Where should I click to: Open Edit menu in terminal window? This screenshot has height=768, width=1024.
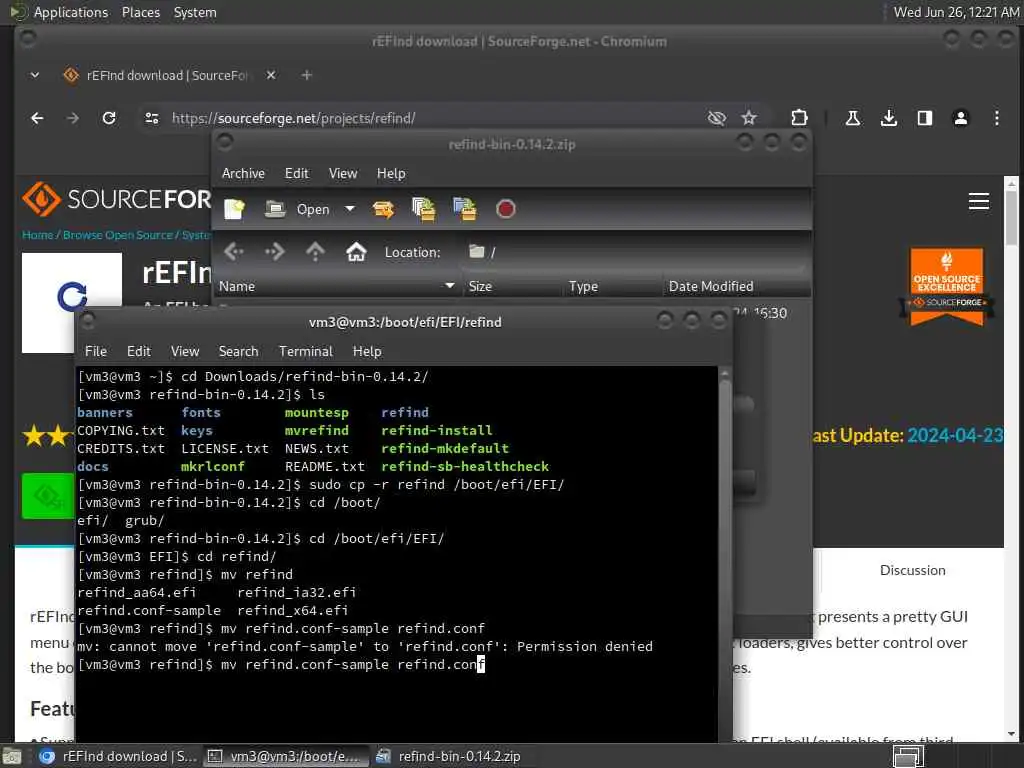tap(138, 351)
